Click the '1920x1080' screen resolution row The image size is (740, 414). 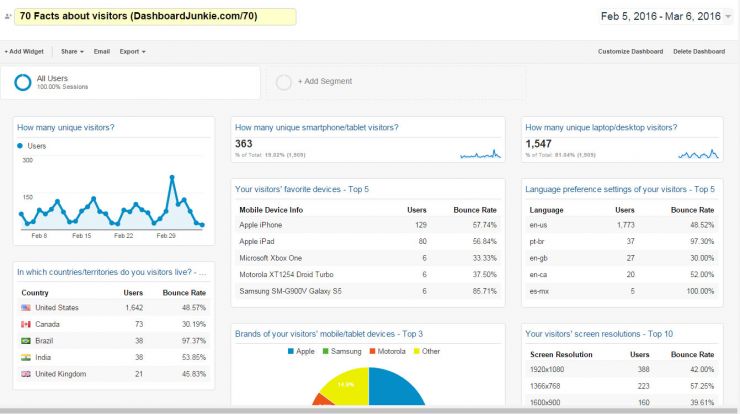pos(622,370)
